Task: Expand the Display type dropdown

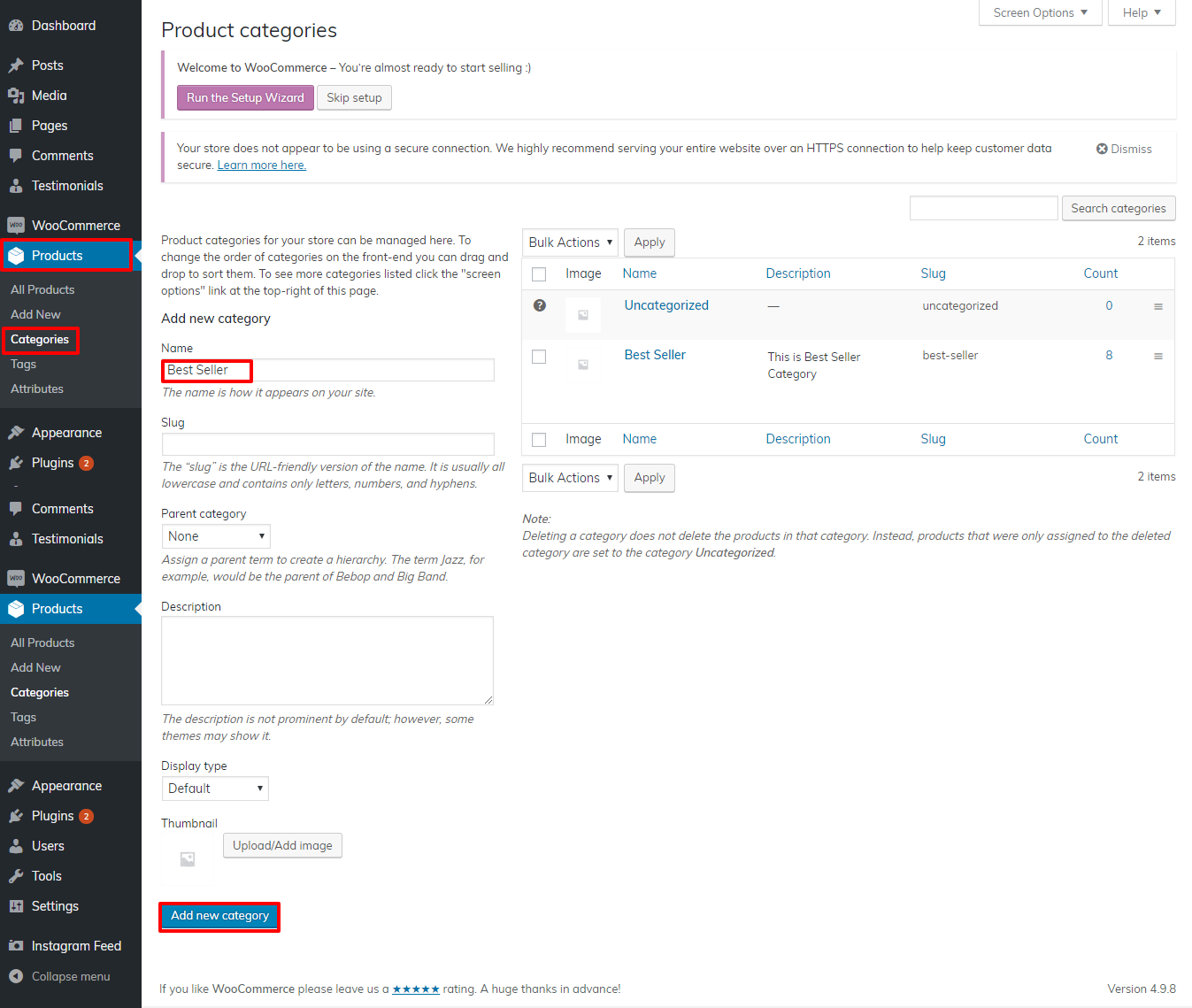Action: 215,789
